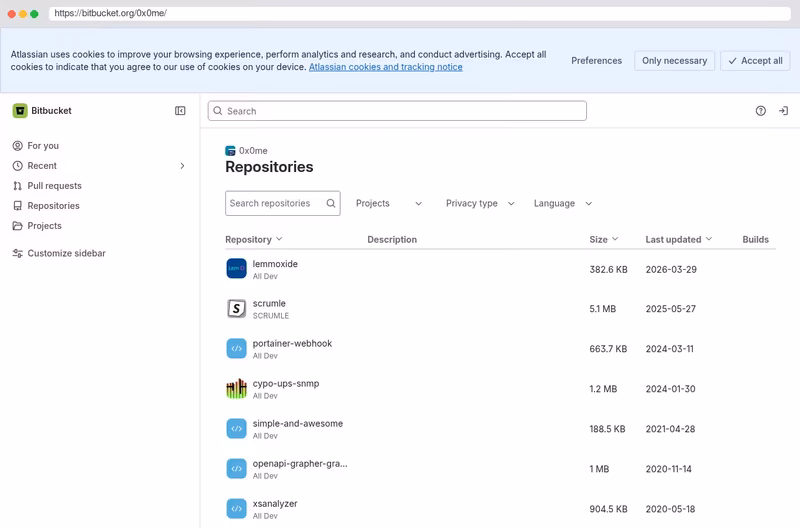Click the Projects folder icon in sidebar
The height and width of the screenshot is (528, 800).
pos(17,225)
